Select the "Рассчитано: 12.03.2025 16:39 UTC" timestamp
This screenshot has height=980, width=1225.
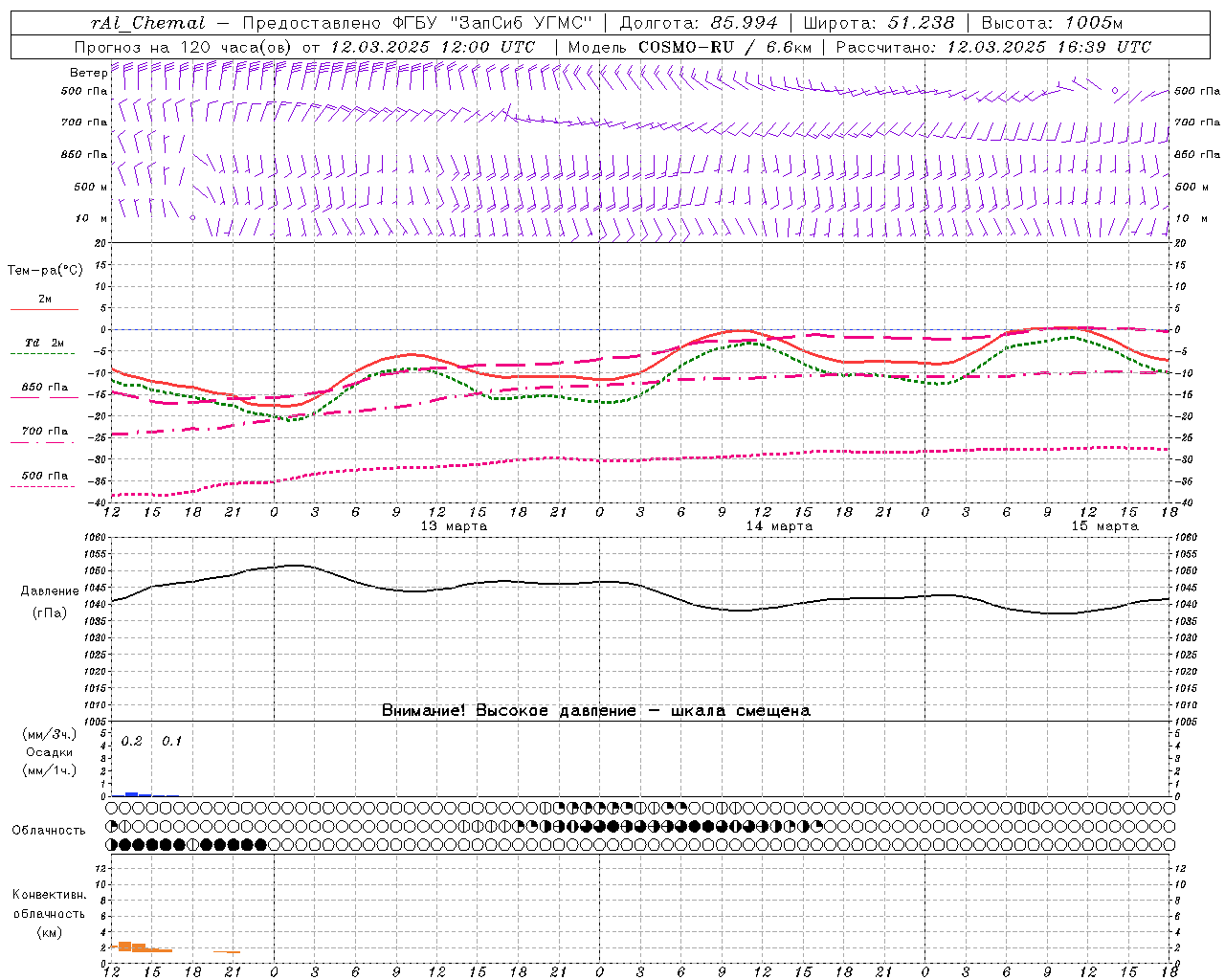993,46
